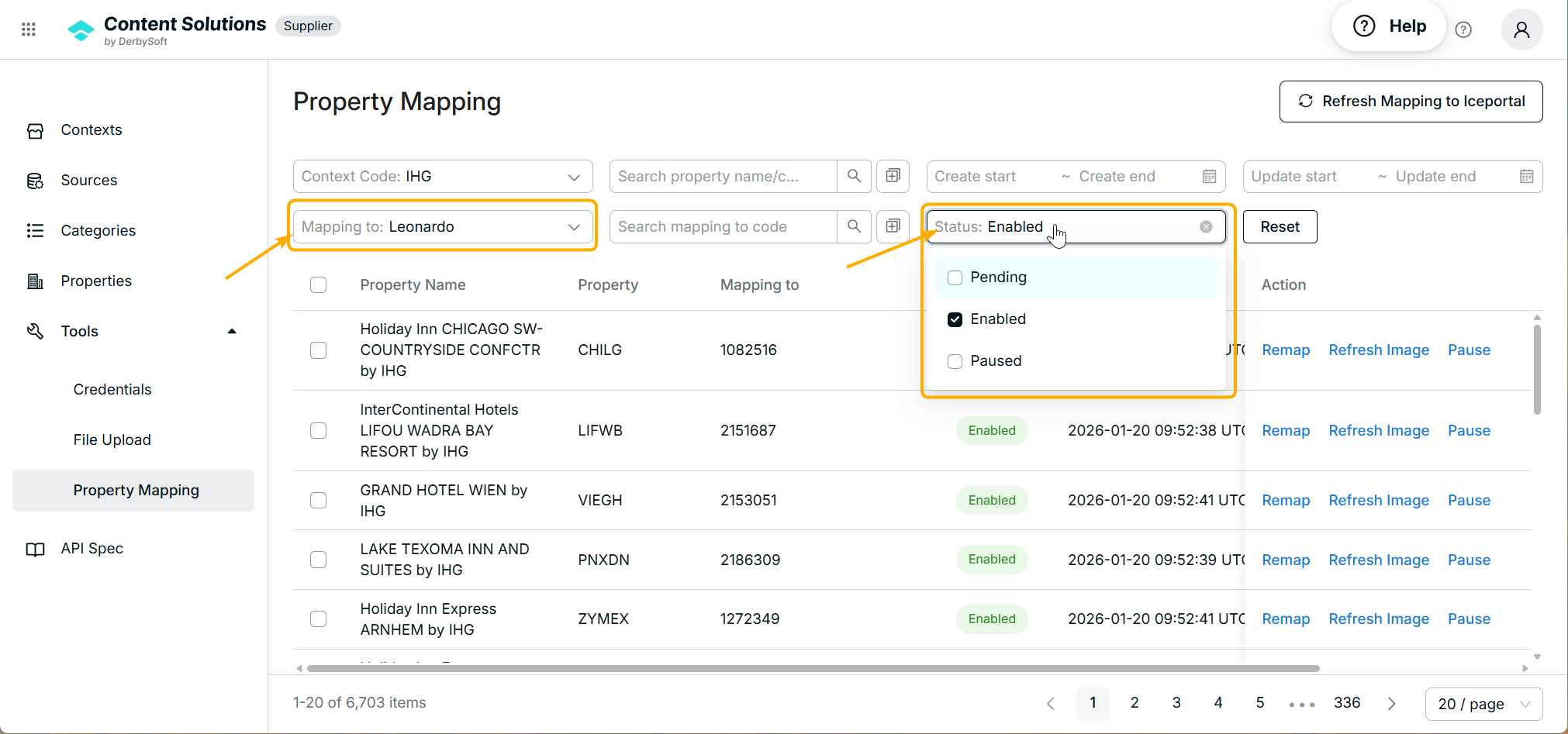Click the Supplier badge
The height and width of the screenshot is (734, 1568).
[x=308, y=26]
